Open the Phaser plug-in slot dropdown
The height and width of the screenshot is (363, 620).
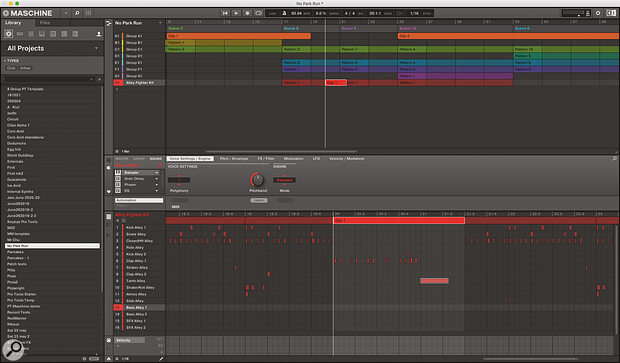point(157,185)
